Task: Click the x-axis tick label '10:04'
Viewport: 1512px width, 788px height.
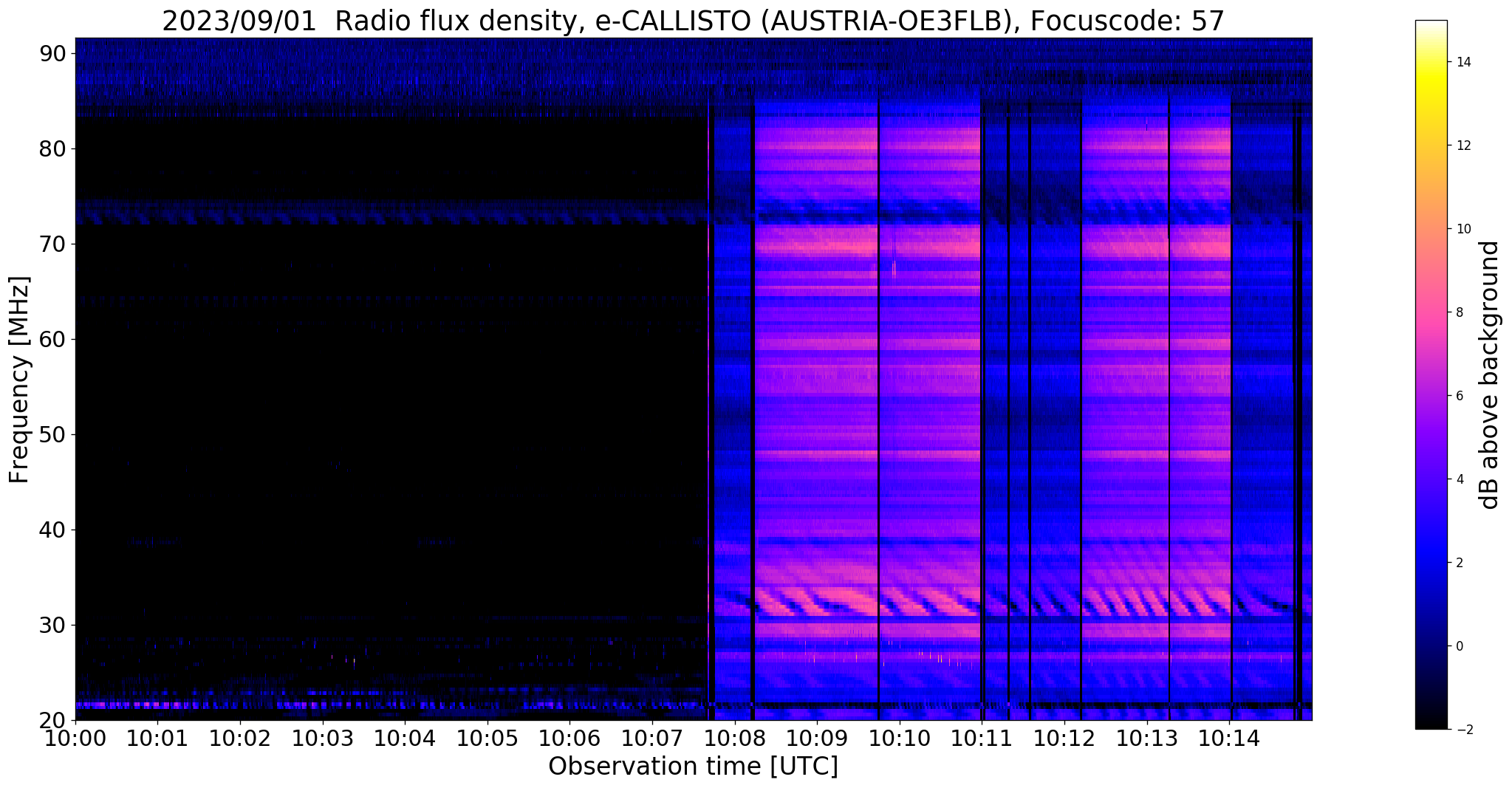Action: [x=405, y=738]
